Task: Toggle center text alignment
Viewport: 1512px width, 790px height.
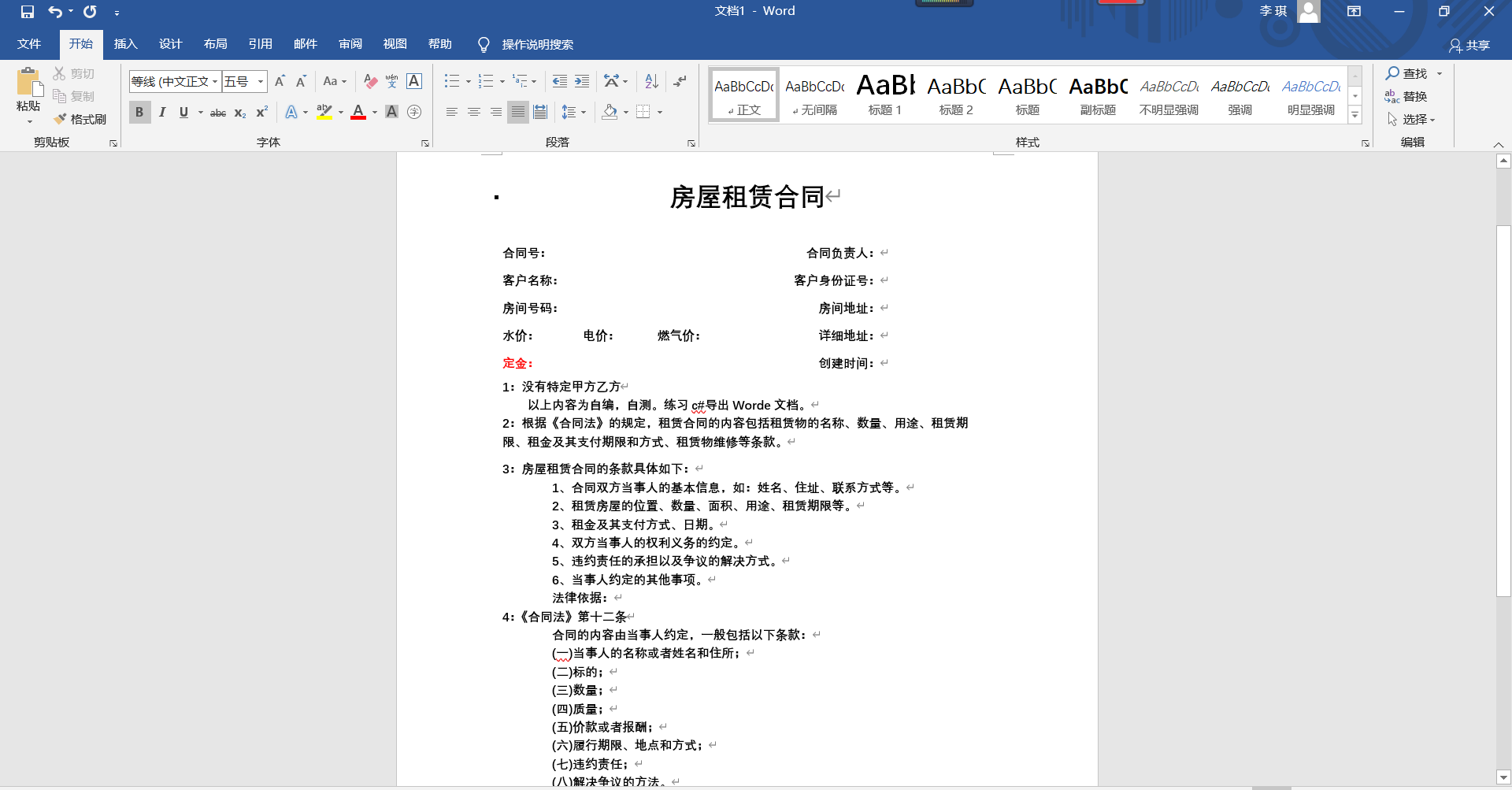Action: [x=473, y=112]
